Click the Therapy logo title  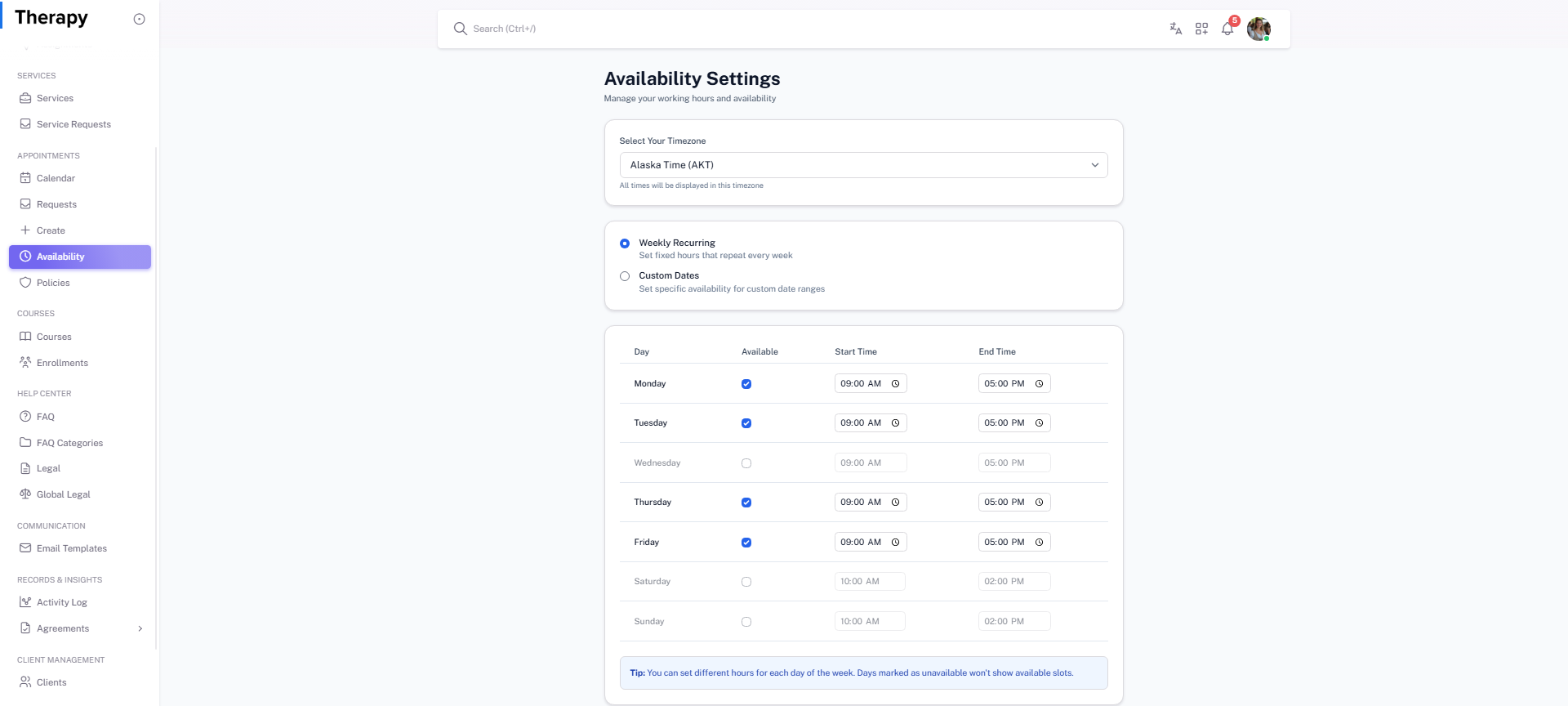click(x=51, y=18)
